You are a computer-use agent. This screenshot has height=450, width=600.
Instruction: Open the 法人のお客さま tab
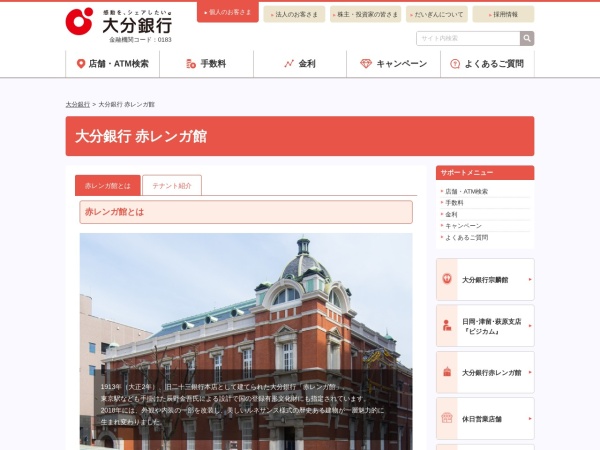294,15
